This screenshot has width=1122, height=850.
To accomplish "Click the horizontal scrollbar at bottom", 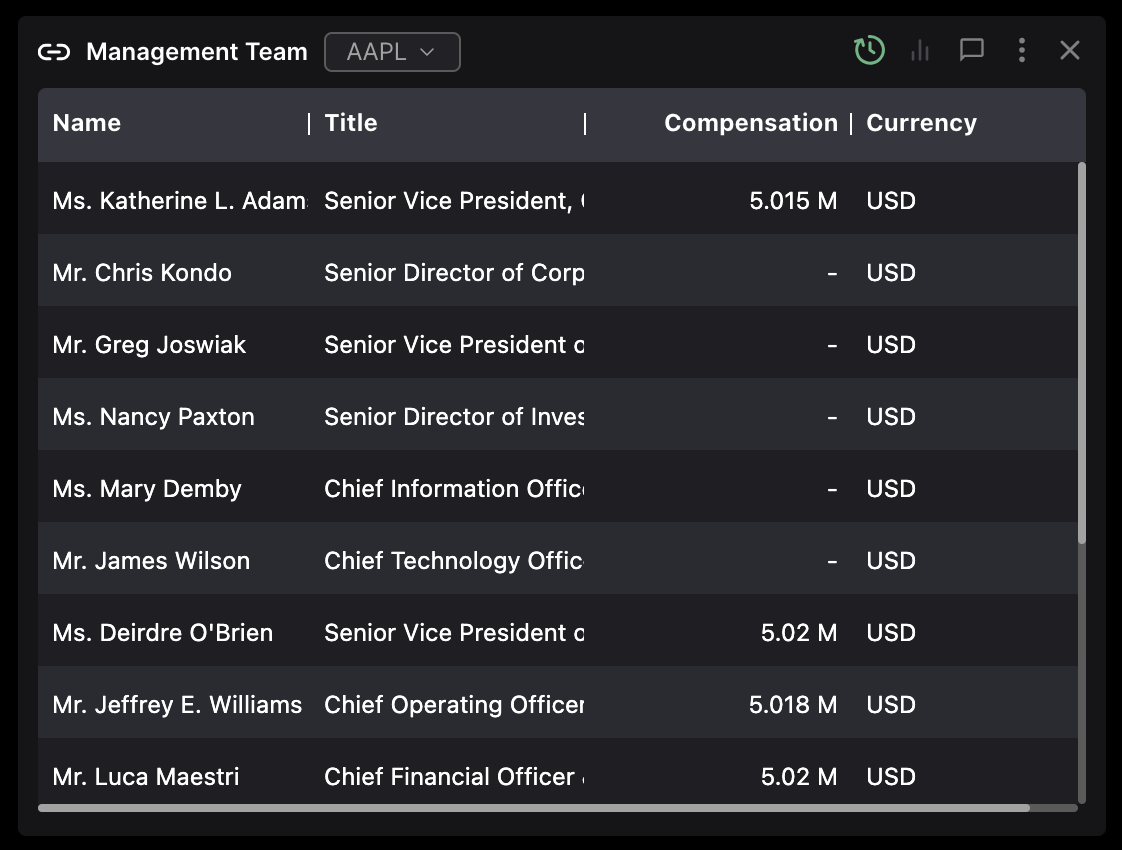I will point(533,807).
